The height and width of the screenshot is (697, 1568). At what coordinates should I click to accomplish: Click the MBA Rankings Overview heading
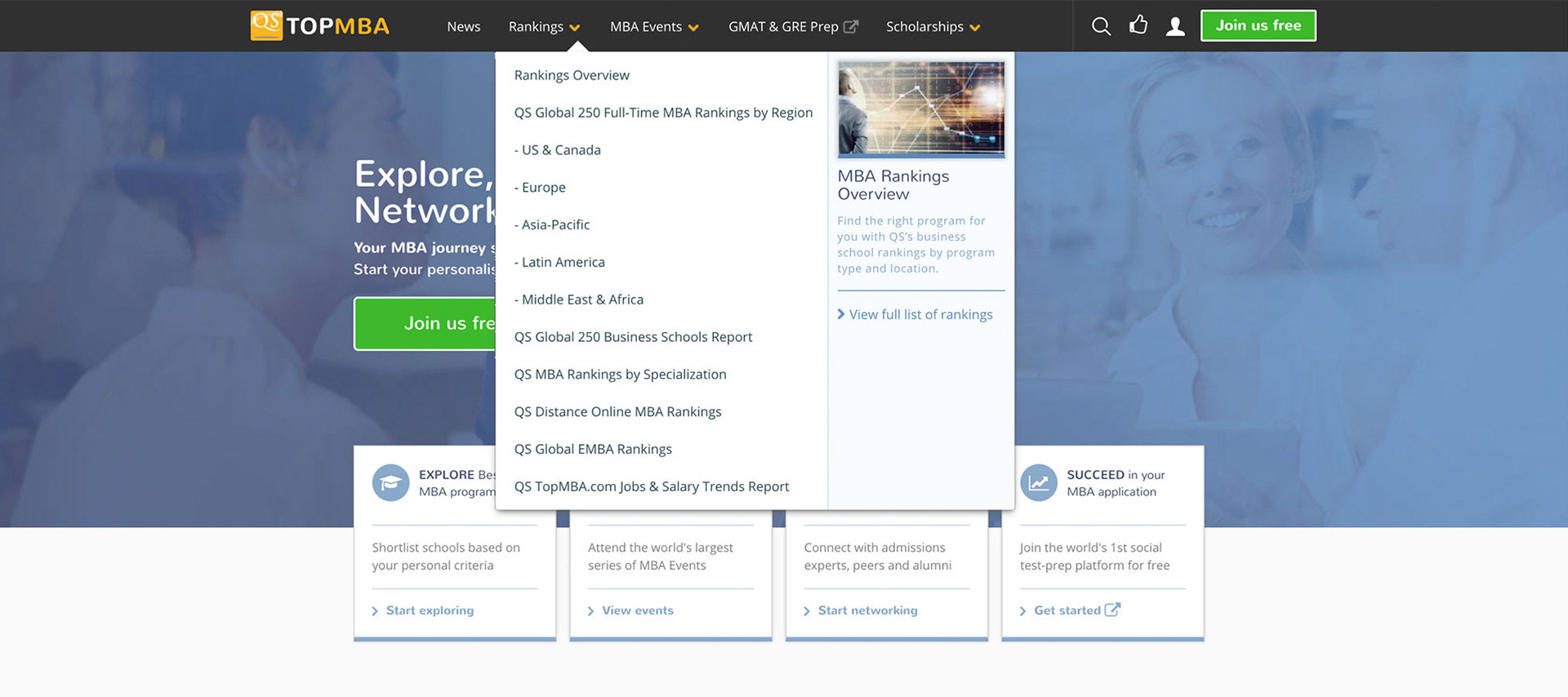893,185
